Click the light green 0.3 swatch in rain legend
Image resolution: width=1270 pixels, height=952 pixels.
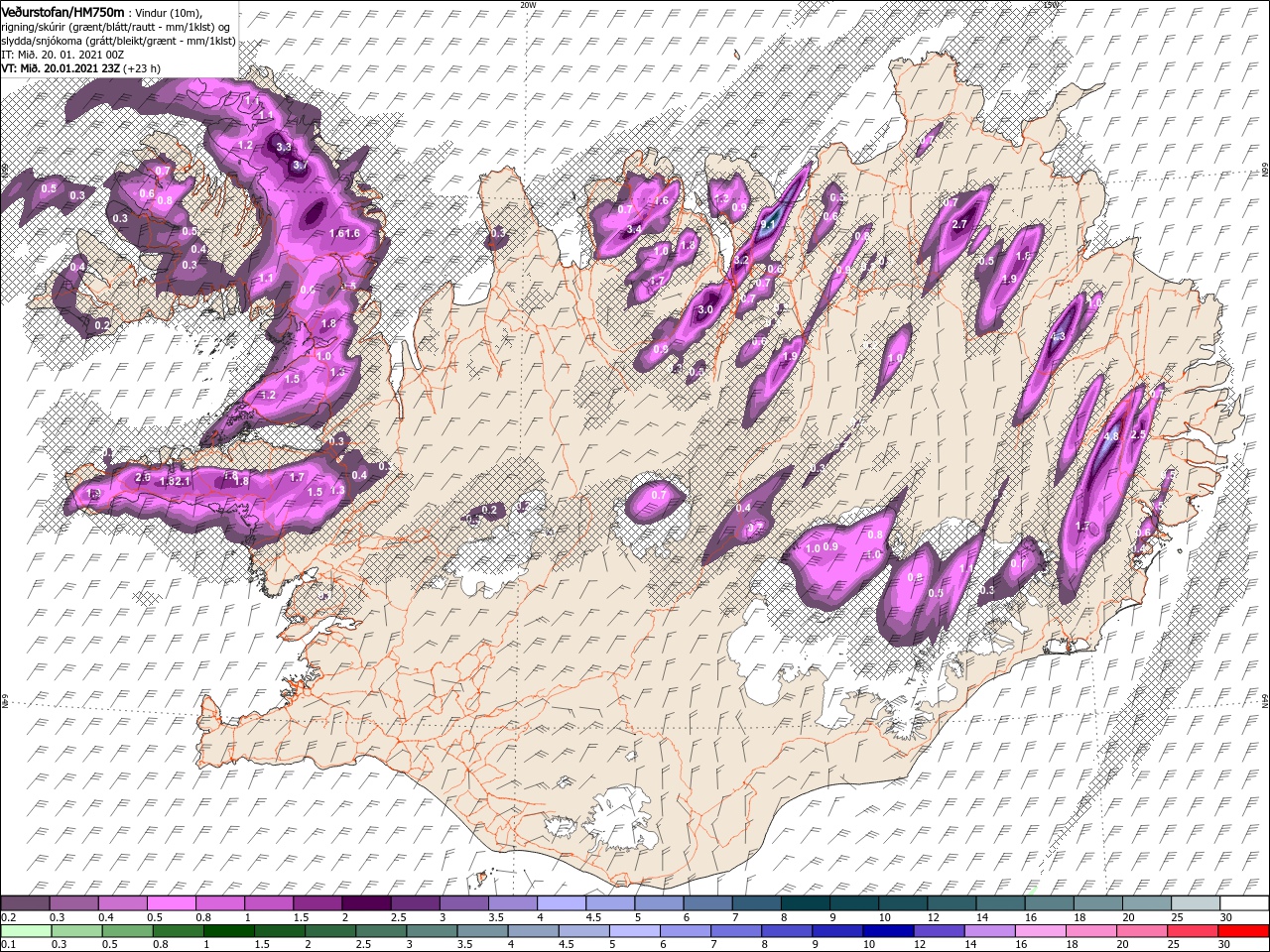tap(76, 930)
